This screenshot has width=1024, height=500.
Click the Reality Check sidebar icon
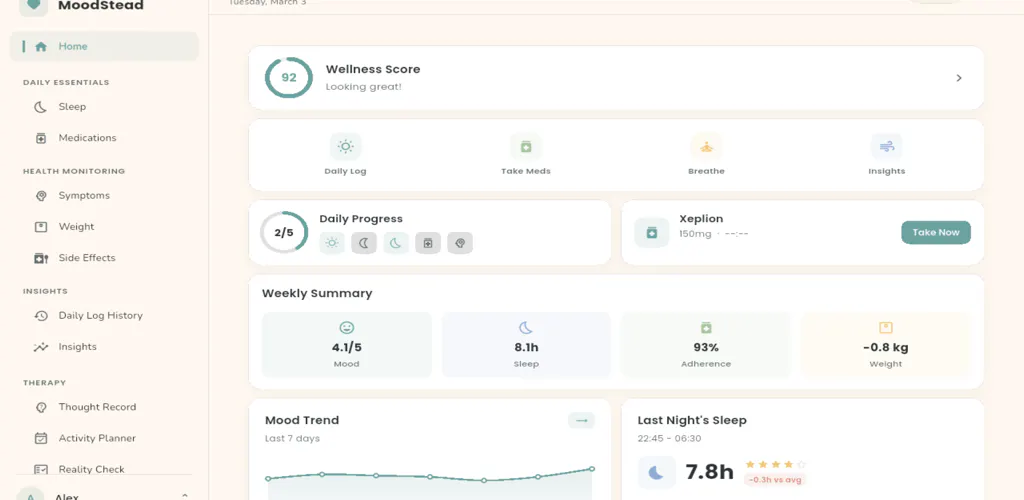coord(40,469)
